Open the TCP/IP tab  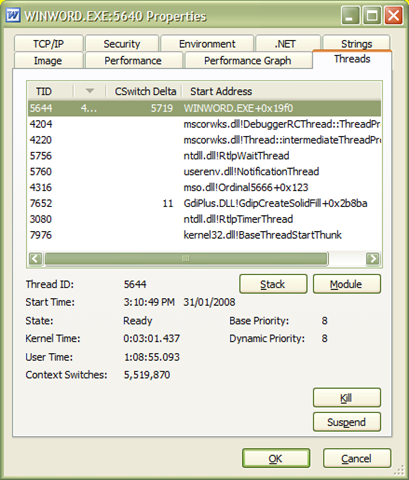point(48,44)
